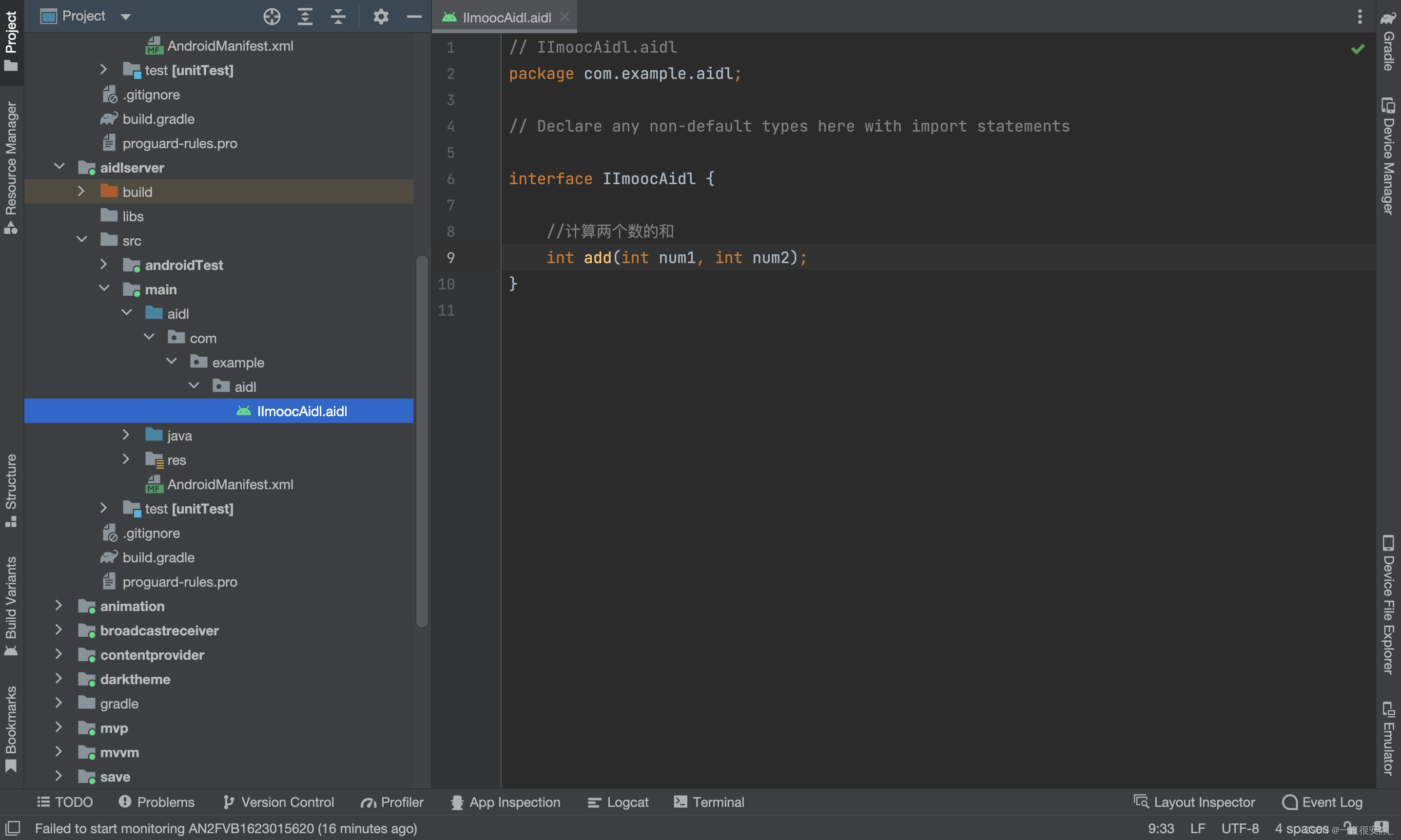Click the Project tree vertical scrollbar
1401x840 pixels.
pyautogui.click(x=421, y=441)
